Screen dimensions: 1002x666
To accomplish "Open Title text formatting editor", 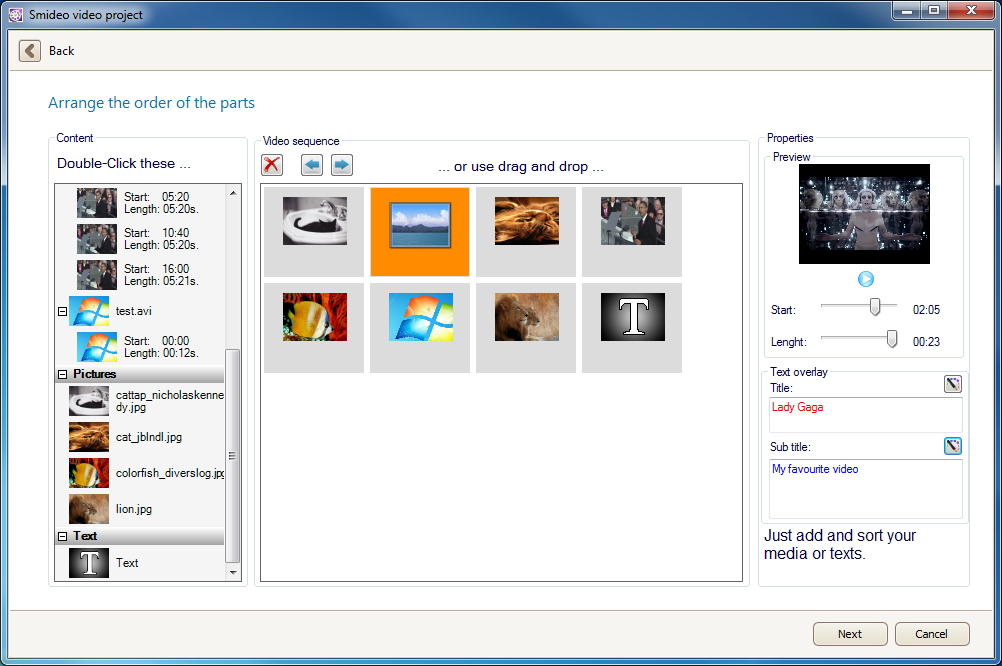I will coord(952,384).
